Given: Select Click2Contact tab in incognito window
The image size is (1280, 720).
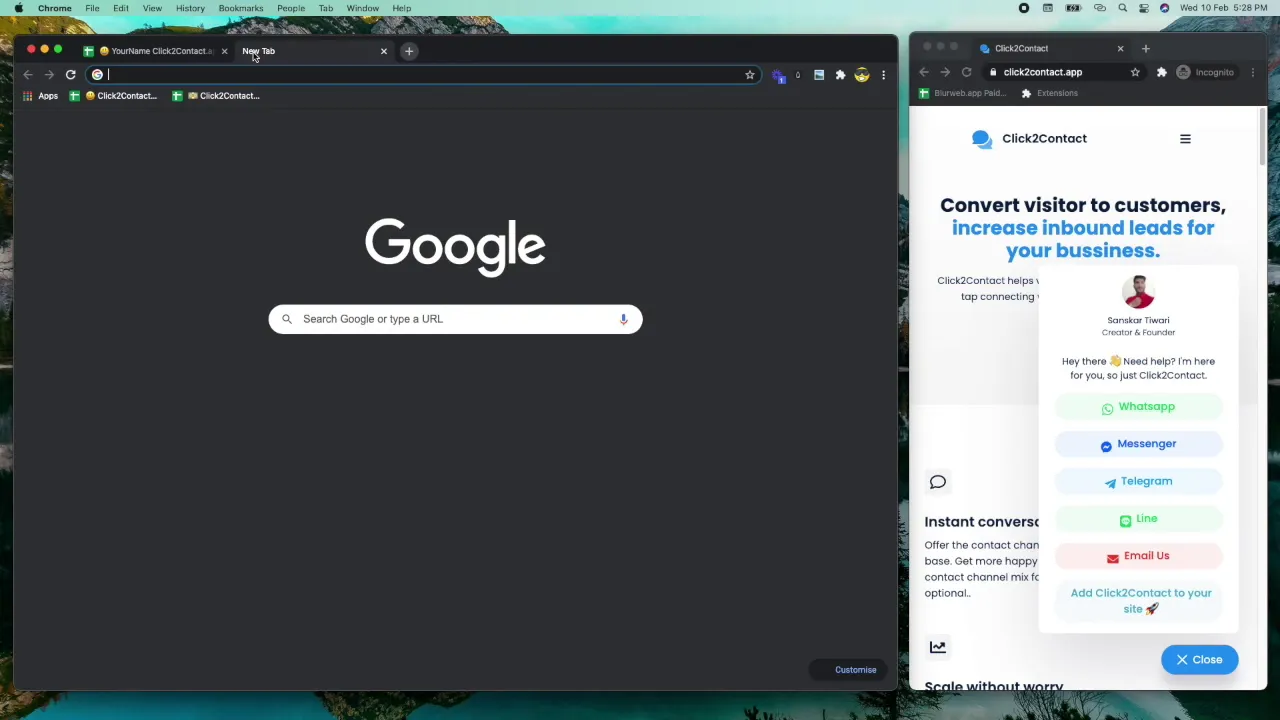Looking at the screenshot, I should (1050, 48).
